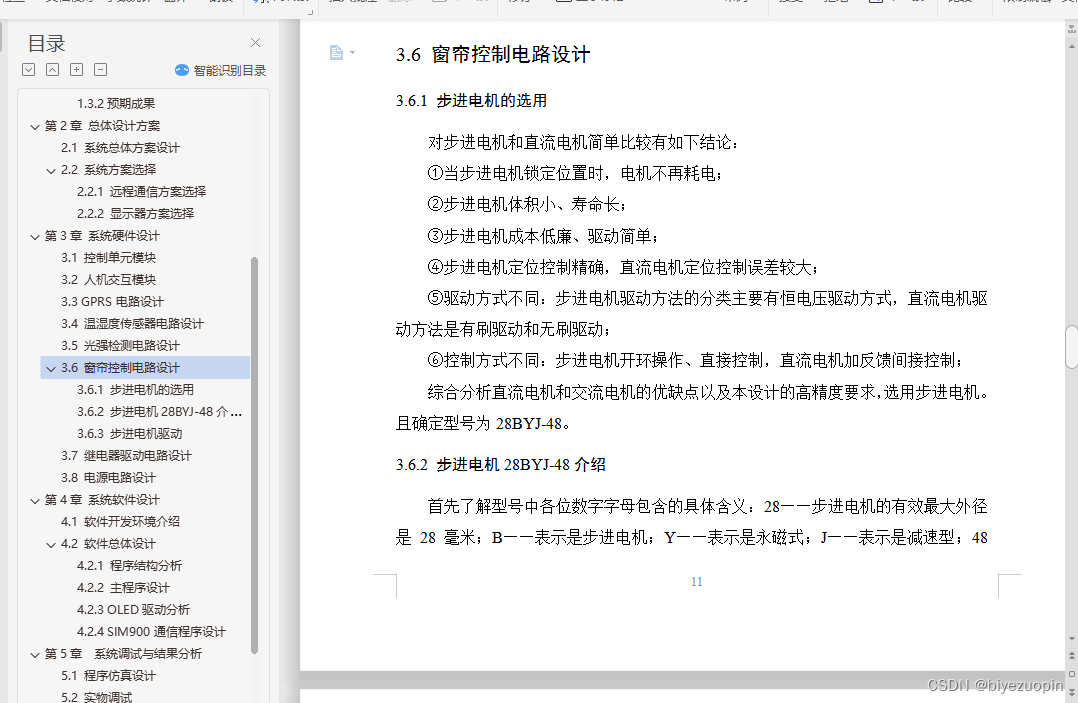Click the line ①当步进电机锁定位置时

point(575,174)
